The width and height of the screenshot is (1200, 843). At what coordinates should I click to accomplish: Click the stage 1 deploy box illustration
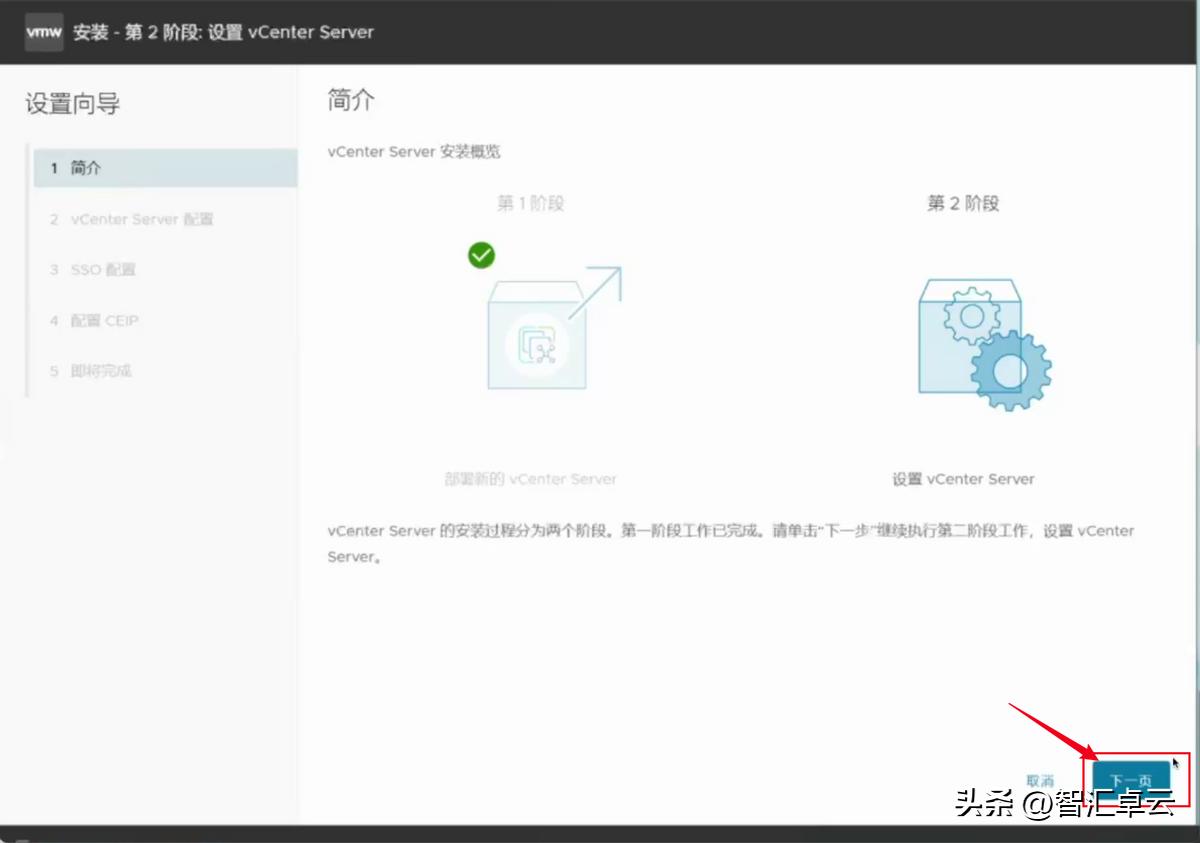click(x=553, y=329)
